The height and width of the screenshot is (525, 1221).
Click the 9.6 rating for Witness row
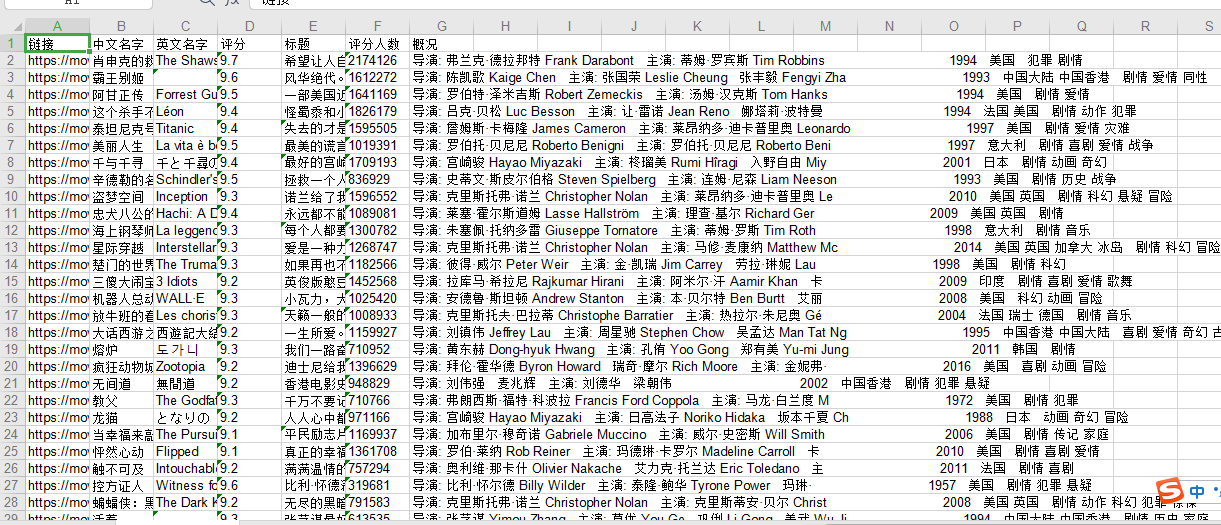[x=250, y=485]
